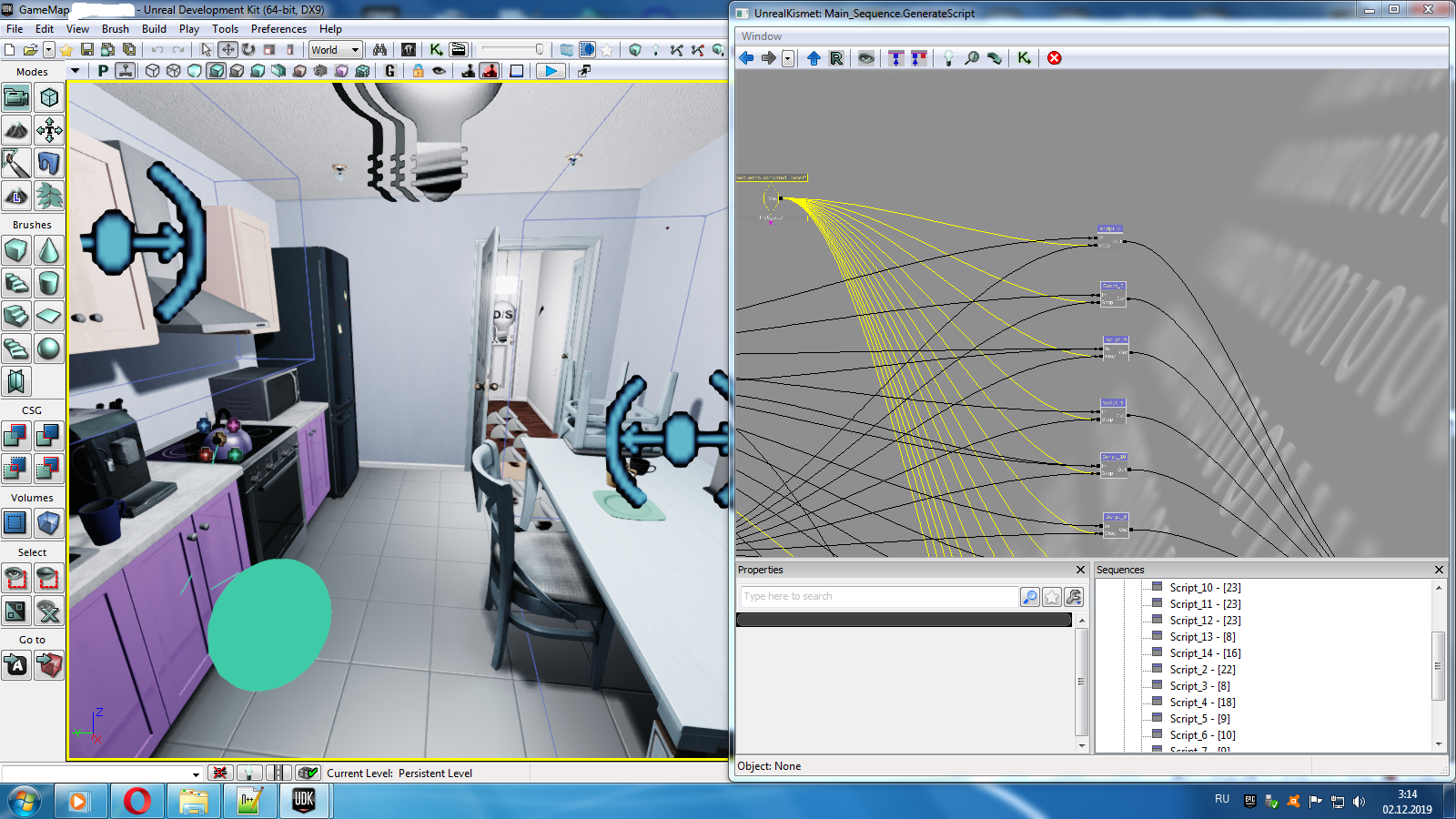Click the red X icon in the Kismet toolbar
The image size is (1456, 819).
tap(1054, 58)
